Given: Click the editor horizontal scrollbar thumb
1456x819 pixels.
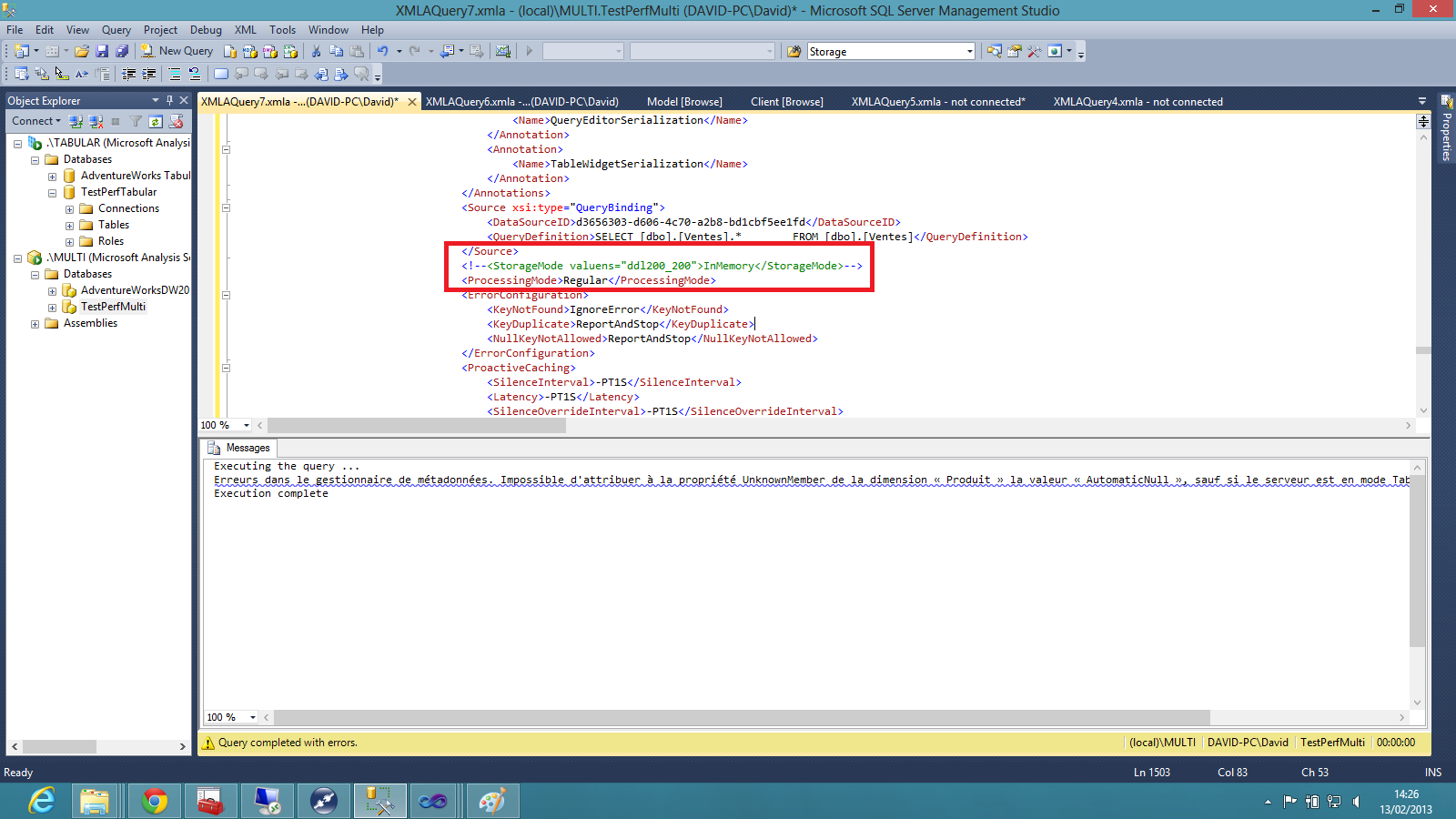Looking at the screenshot, I should tap(416, 425).
